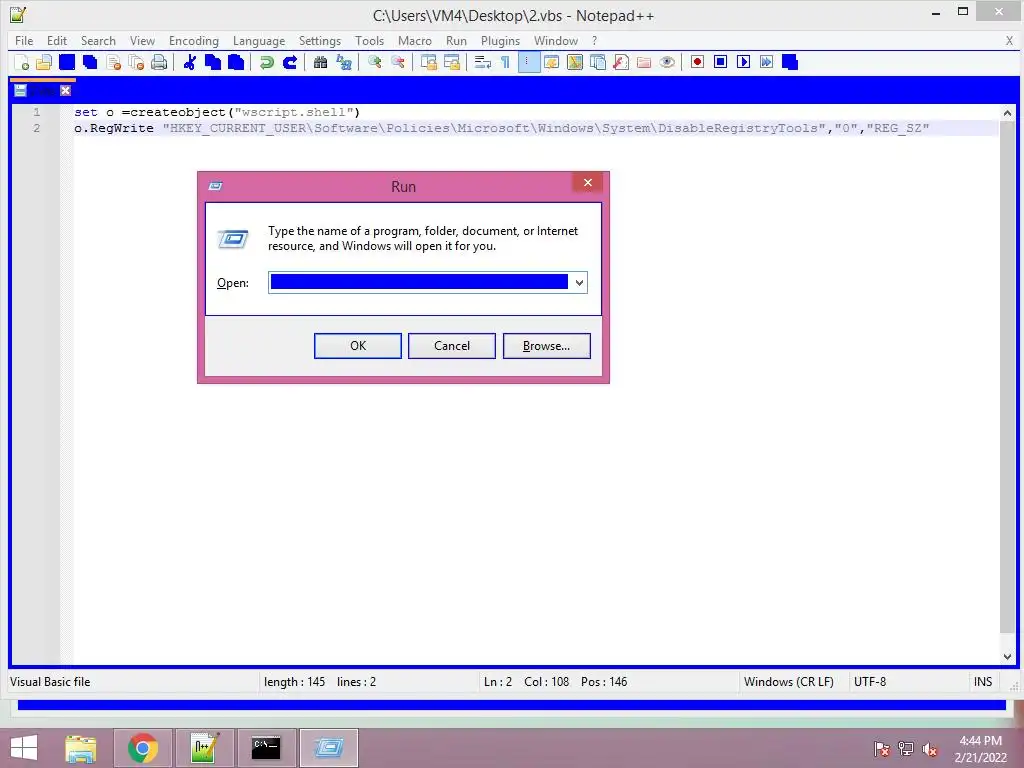Play back the recorded macro
The height and width of the screenshot is (768, 1024).
(743, 62)
